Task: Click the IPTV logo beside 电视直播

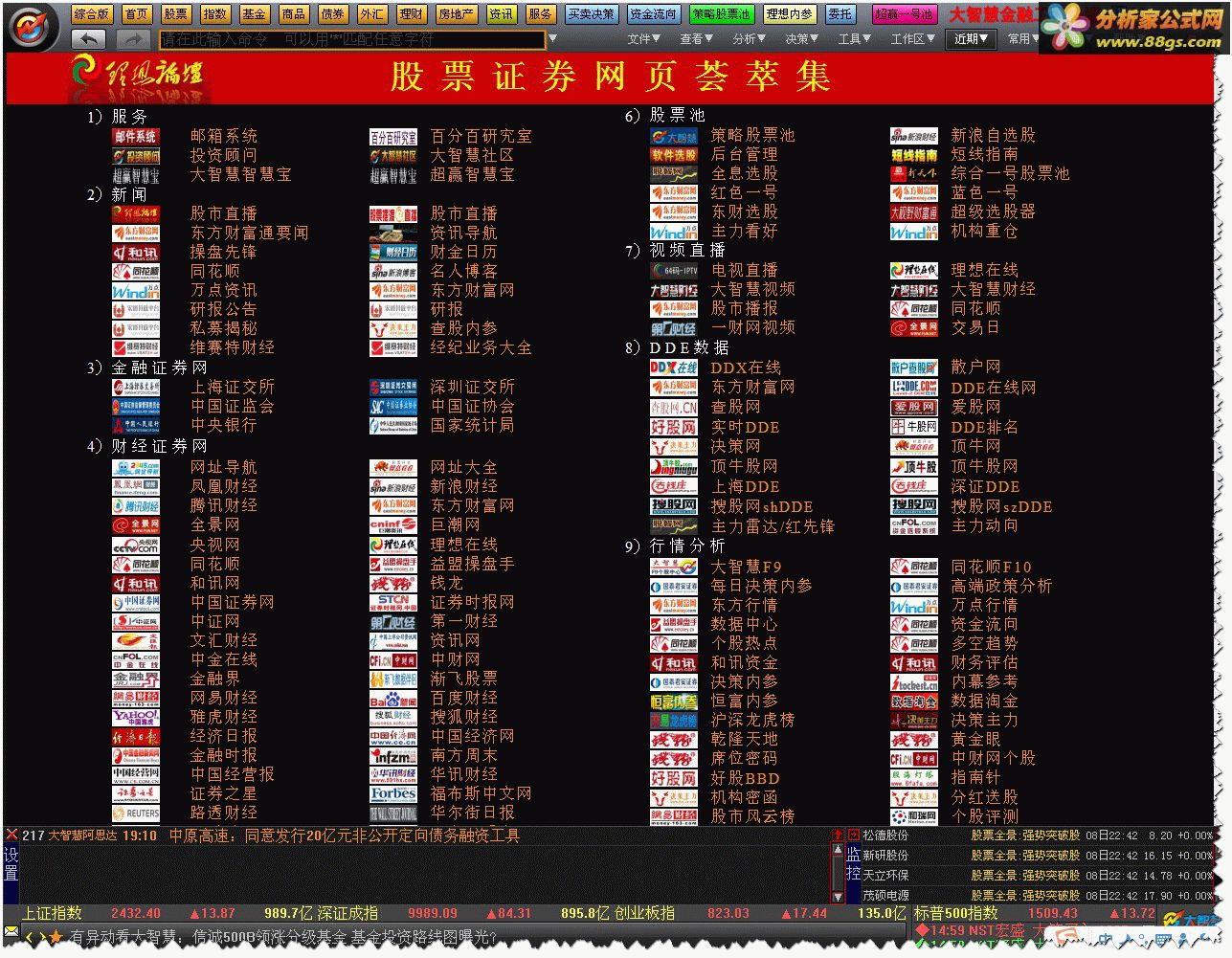Action: (x=674, y=271)
